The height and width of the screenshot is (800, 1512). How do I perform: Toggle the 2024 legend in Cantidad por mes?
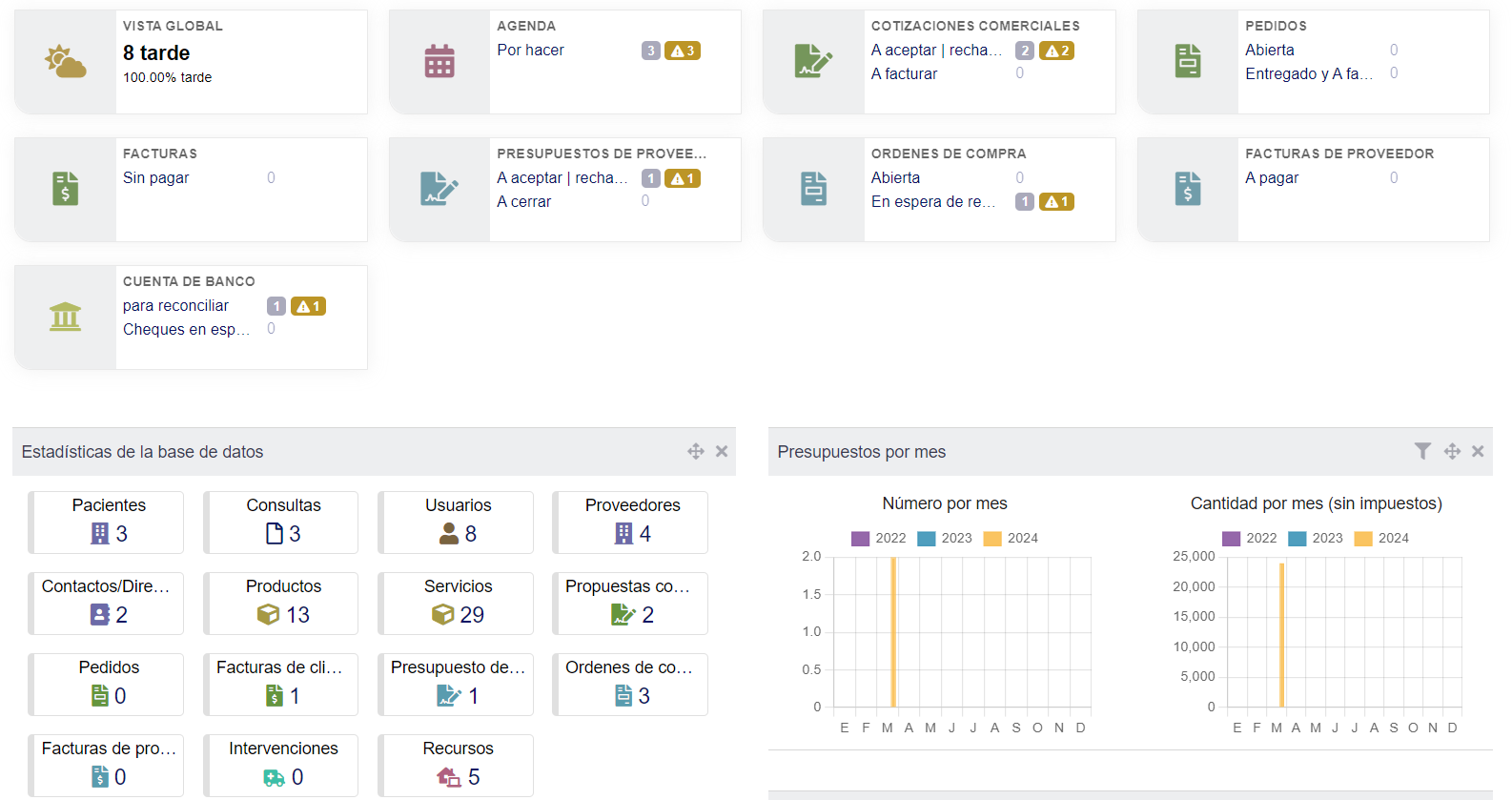coord(1381,539)
